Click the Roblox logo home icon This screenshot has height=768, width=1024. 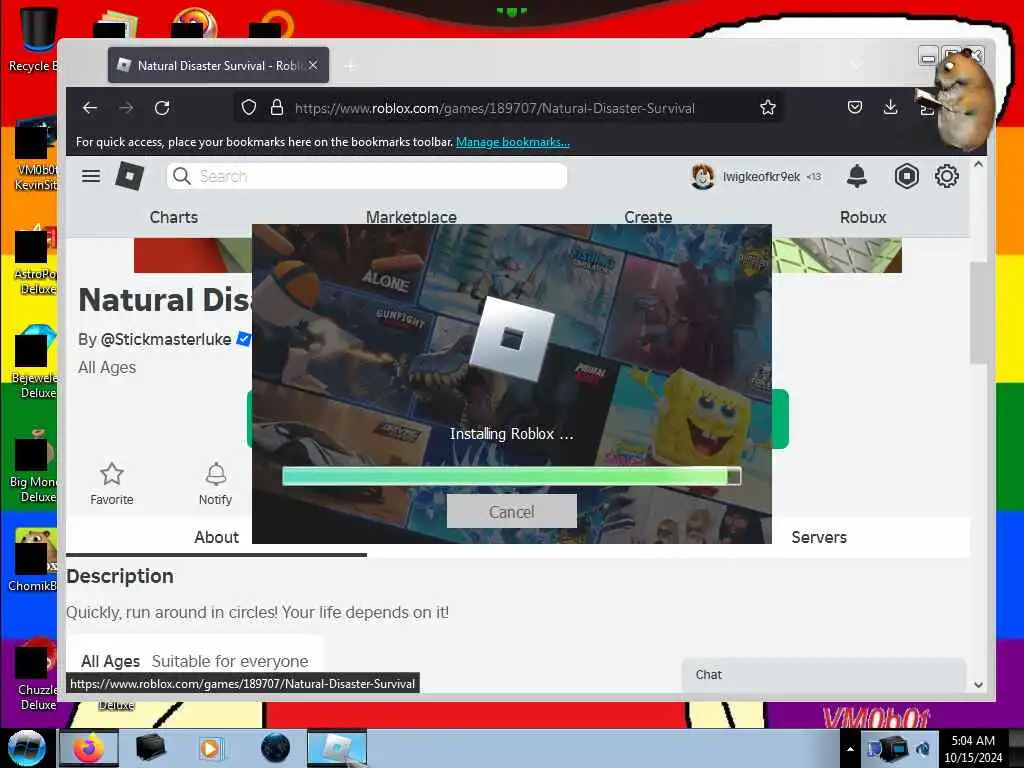(129, 176)
